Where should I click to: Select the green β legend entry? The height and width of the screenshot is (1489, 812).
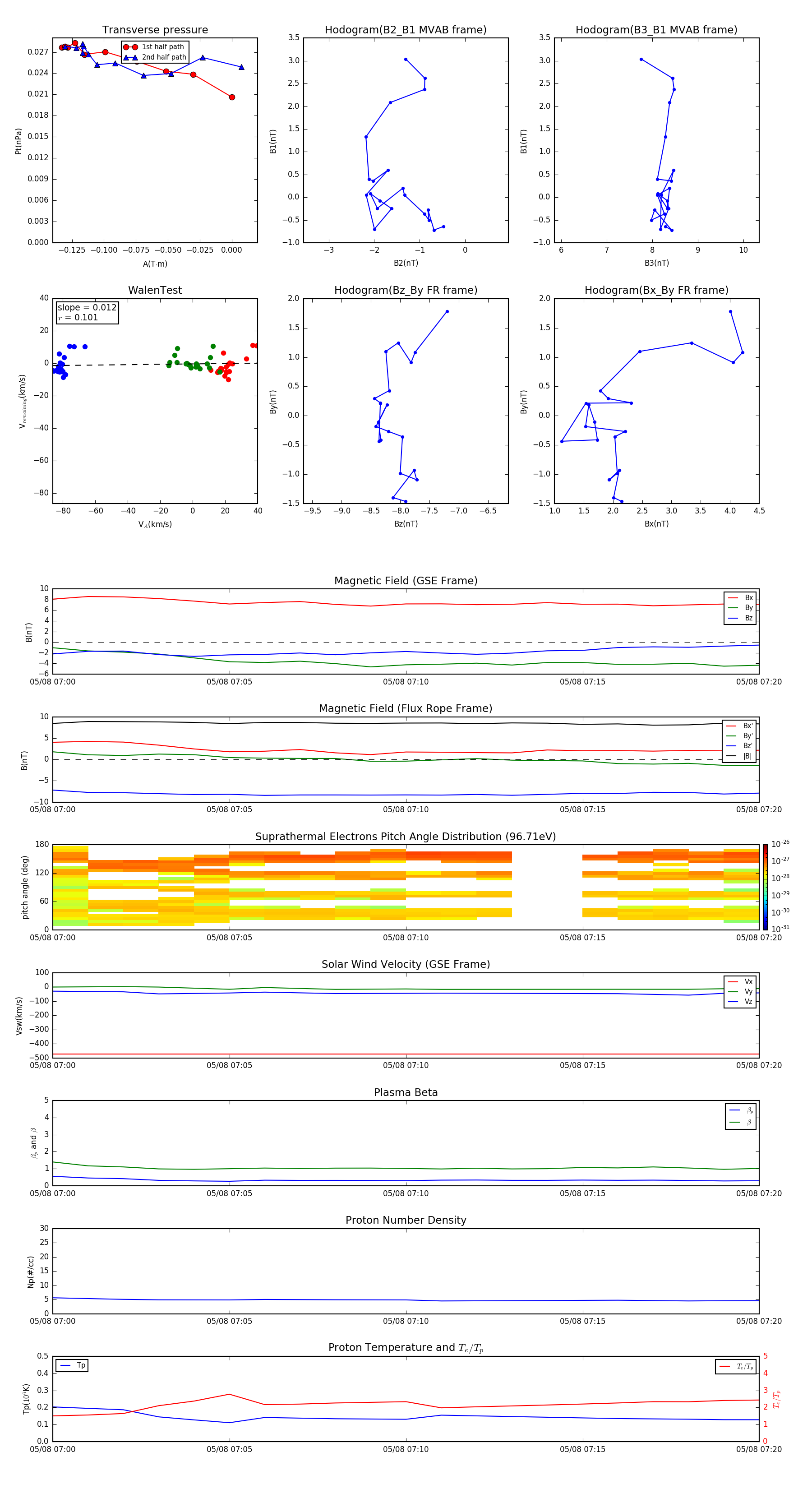pyautogui.click(x=741, y=1122)
